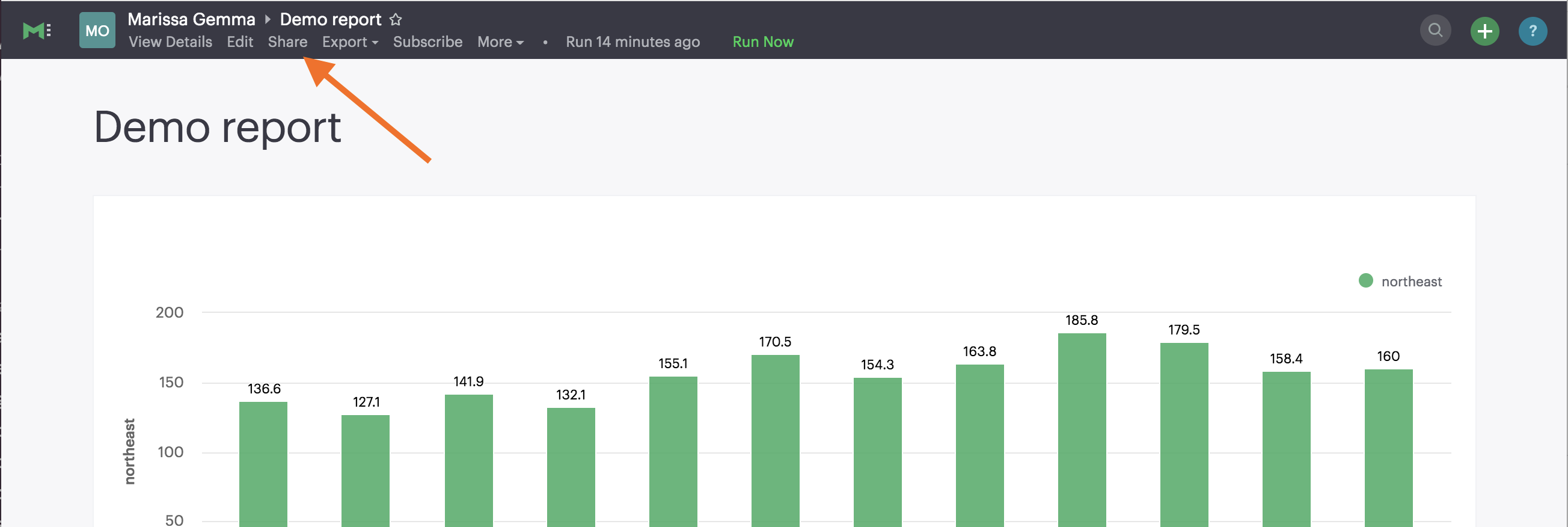1568x527 pixels.
Task: Star the Demo report as favorite
Action: (396, 19)
